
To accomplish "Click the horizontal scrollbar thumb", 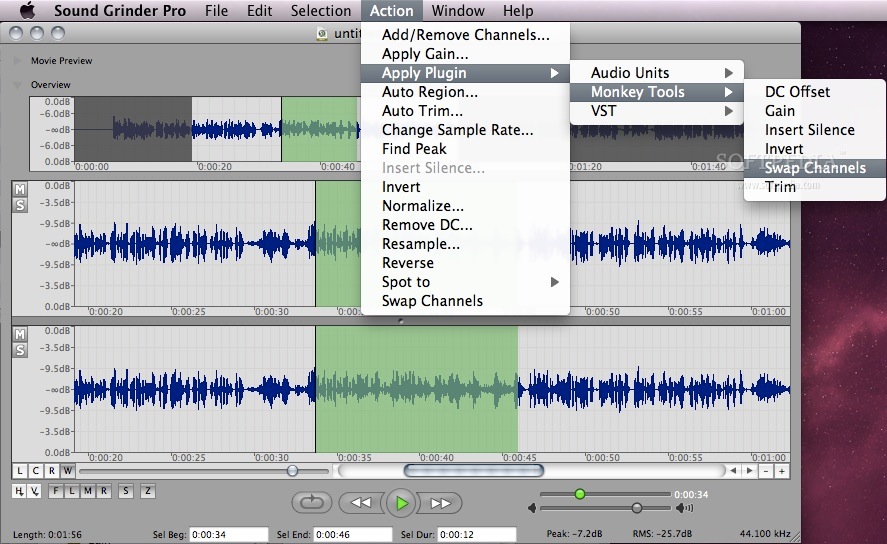I will [x=473, y=470].
